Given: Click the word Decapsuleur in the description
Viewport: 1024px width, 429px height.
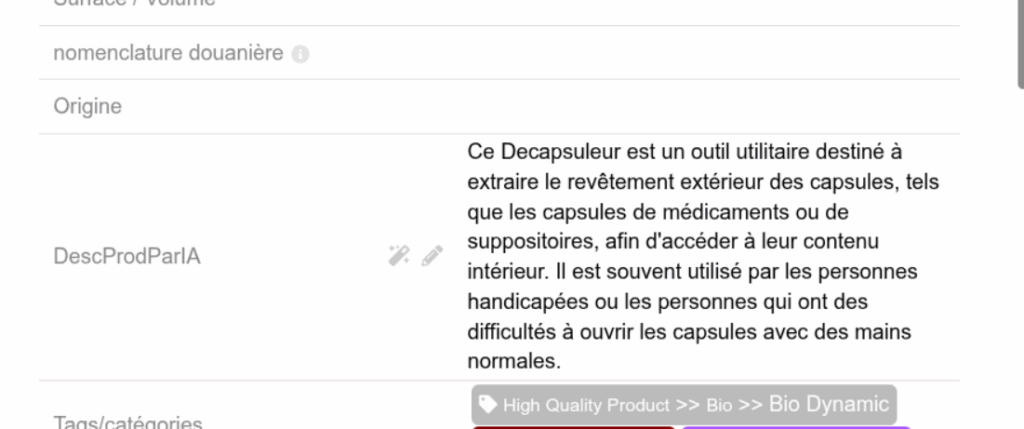Looking at the screenshot, I should [560, 152].
